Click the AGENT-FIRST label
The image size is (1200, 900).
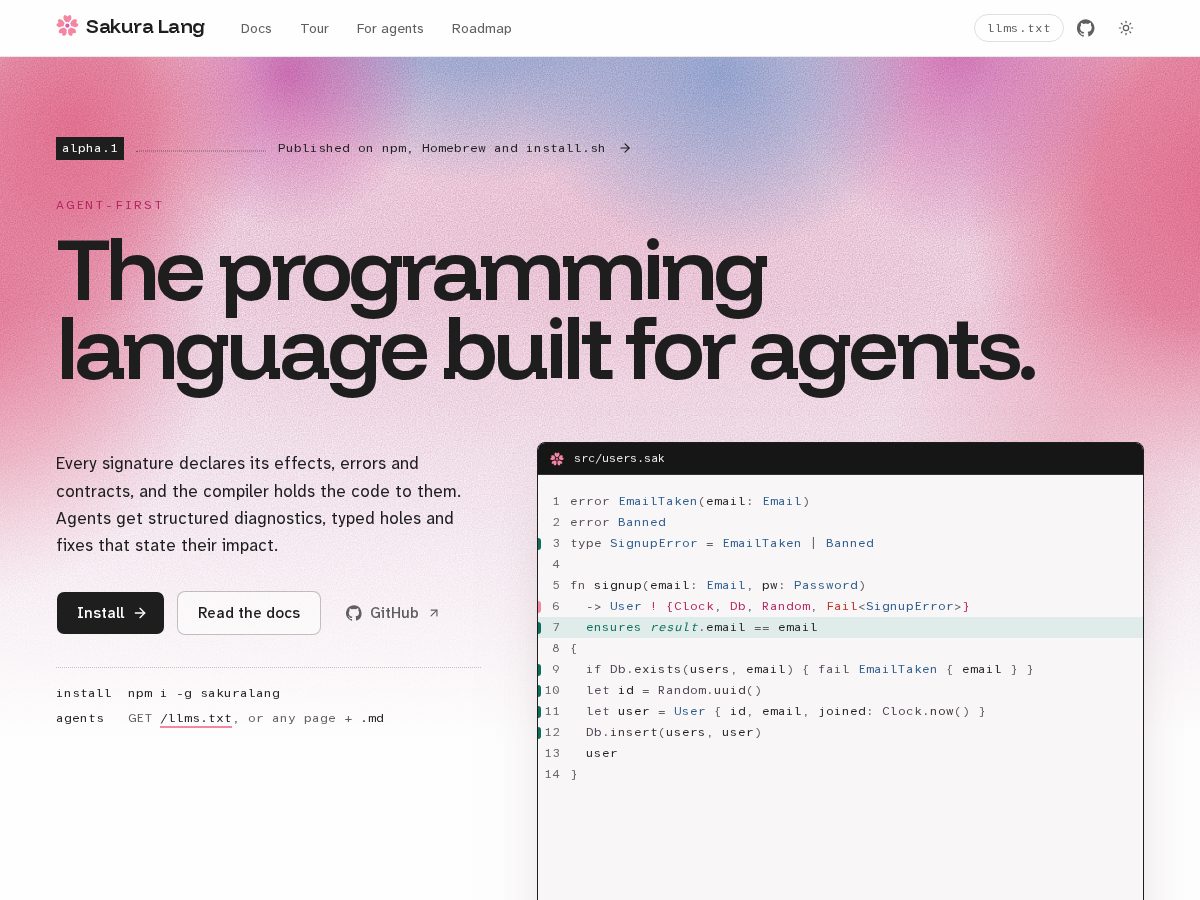(x=110, y=205)
